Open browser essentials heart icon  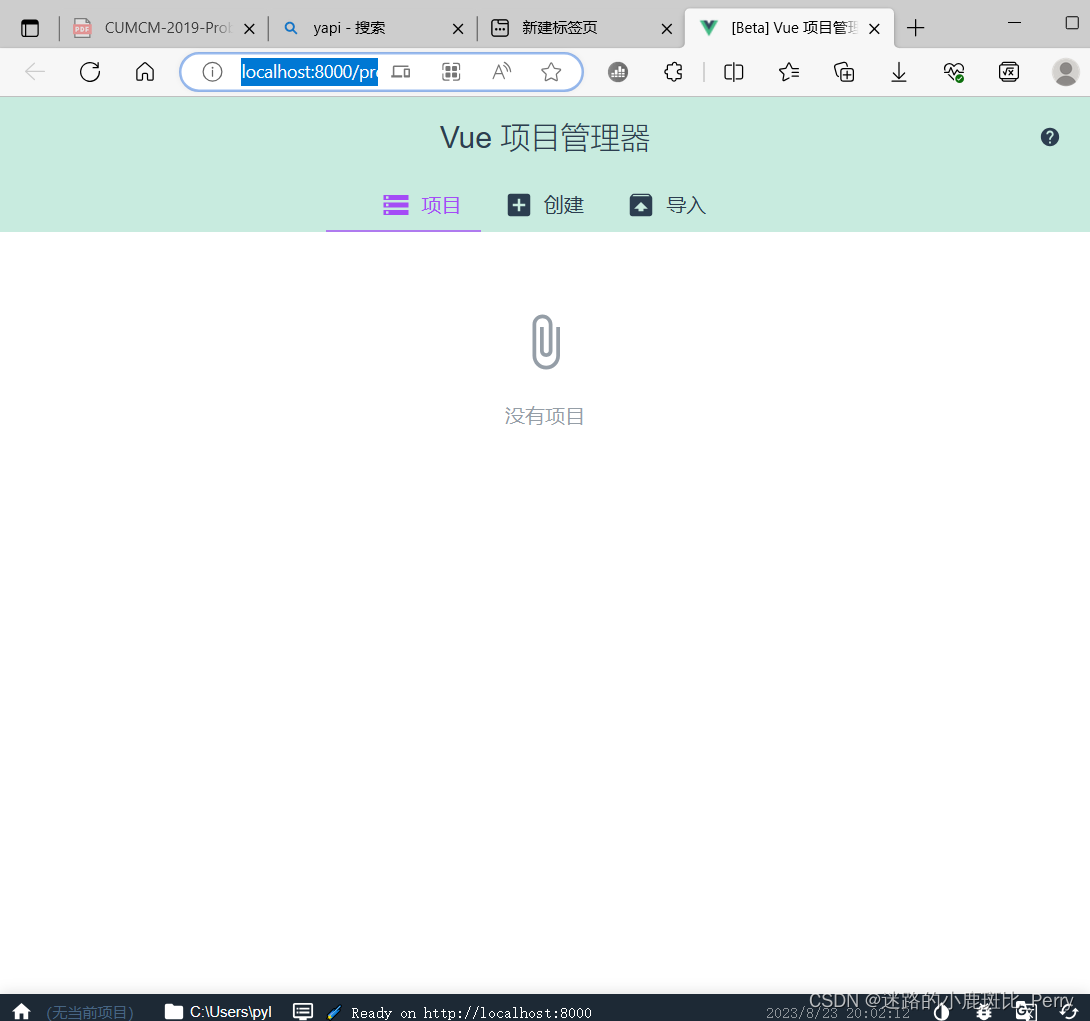[x=954, y=72]
